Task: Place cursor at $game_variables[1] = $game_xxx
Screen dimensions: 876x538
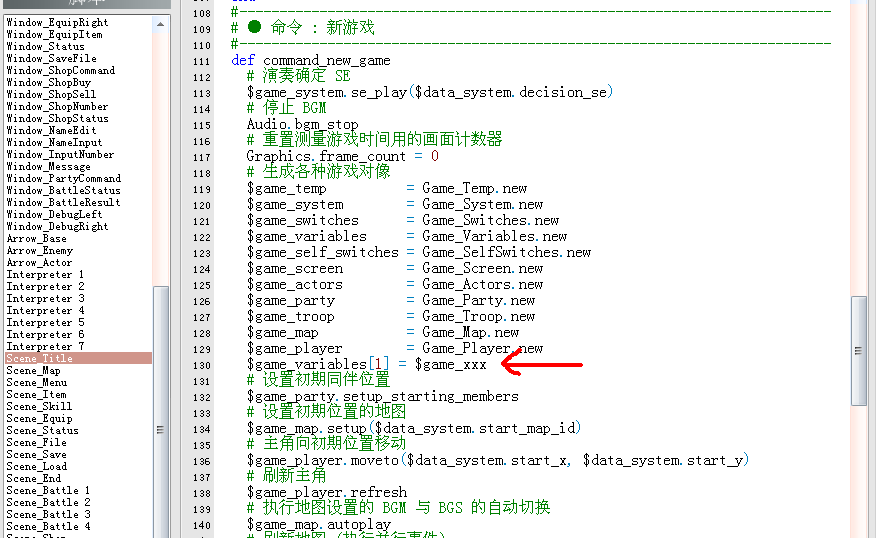Action: 366,365
